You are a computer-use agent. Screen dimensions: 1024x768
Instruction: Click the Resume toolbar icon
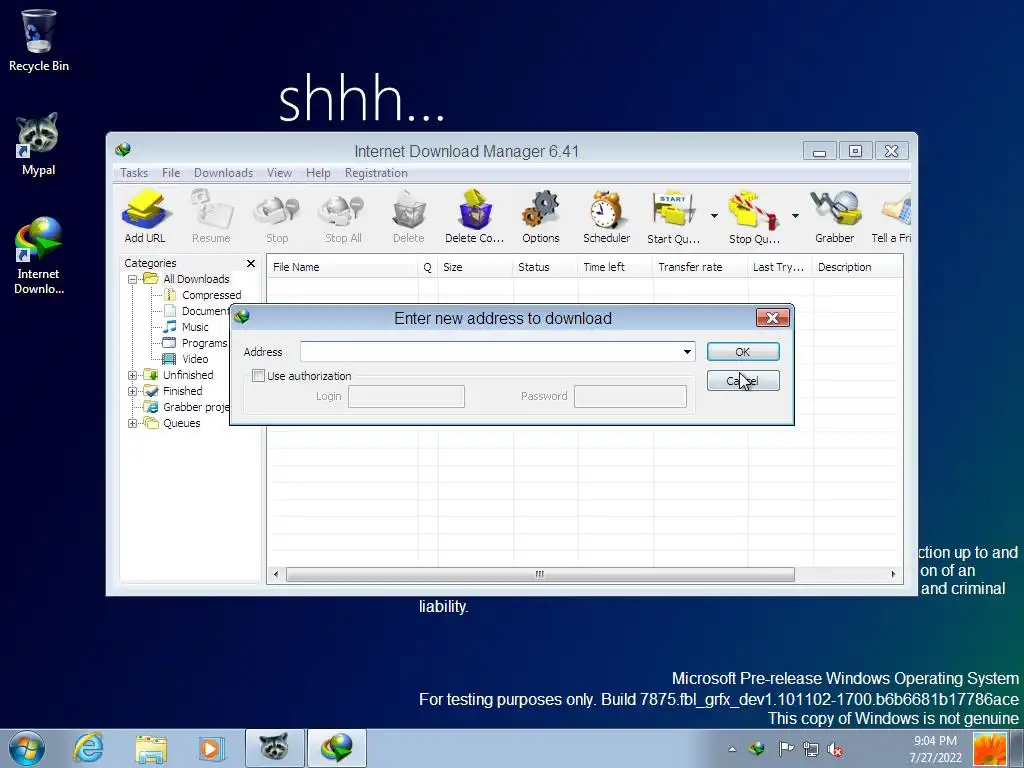211,216
